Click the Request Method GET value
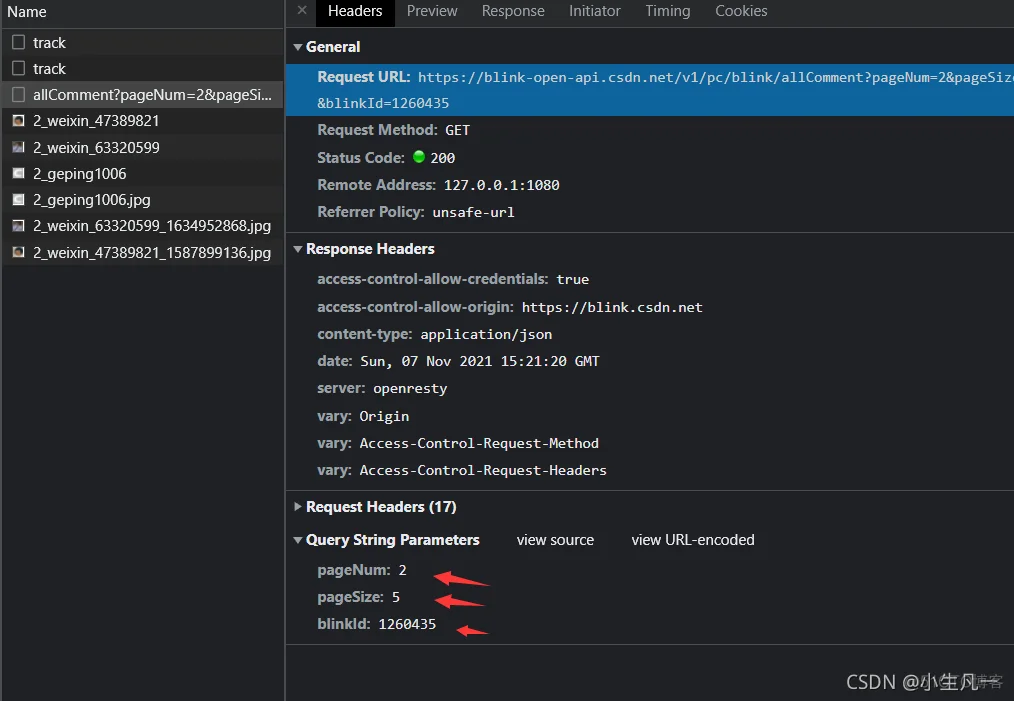Screen dimensions: 1014x701 pyautogui.click(x=457, y=131)
